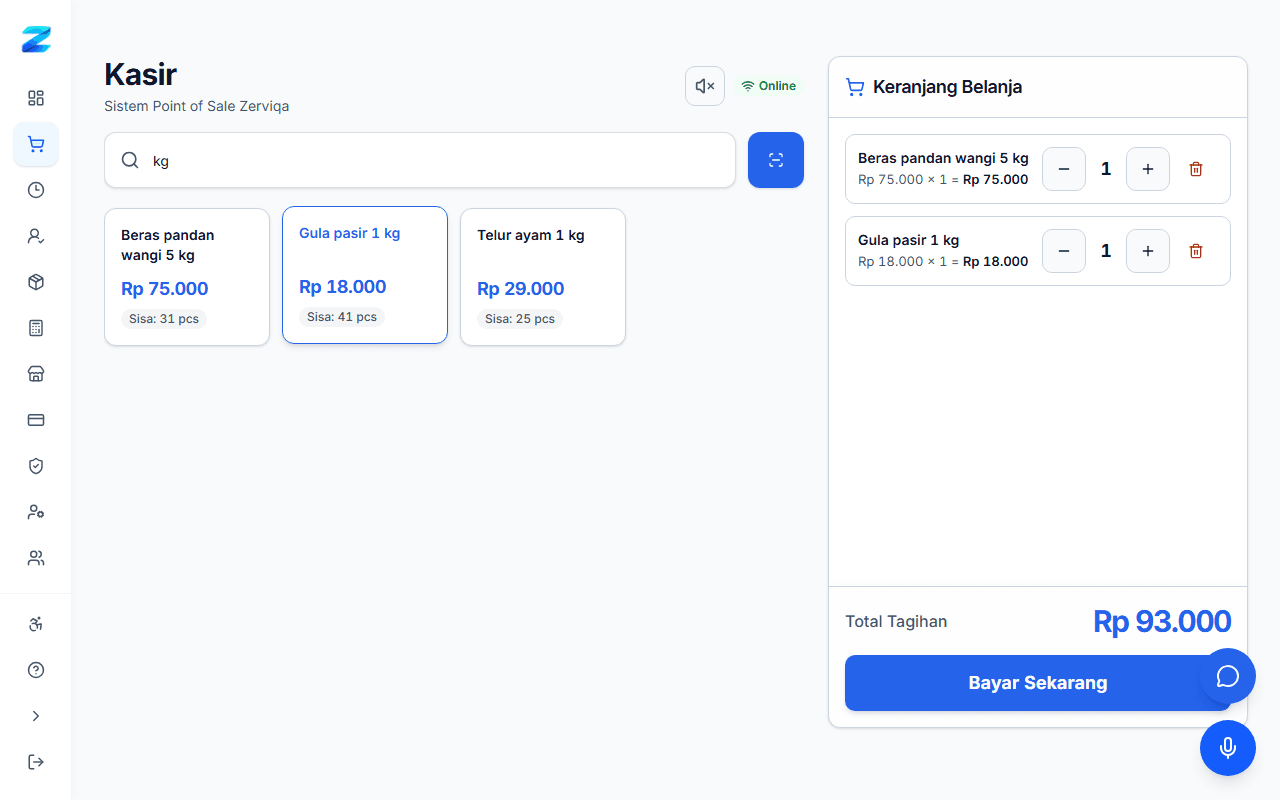Open the dashboard grid icon in sidebar
Image resolution: width=1280 pixels, height=800 pixels.
coord(36,98)
